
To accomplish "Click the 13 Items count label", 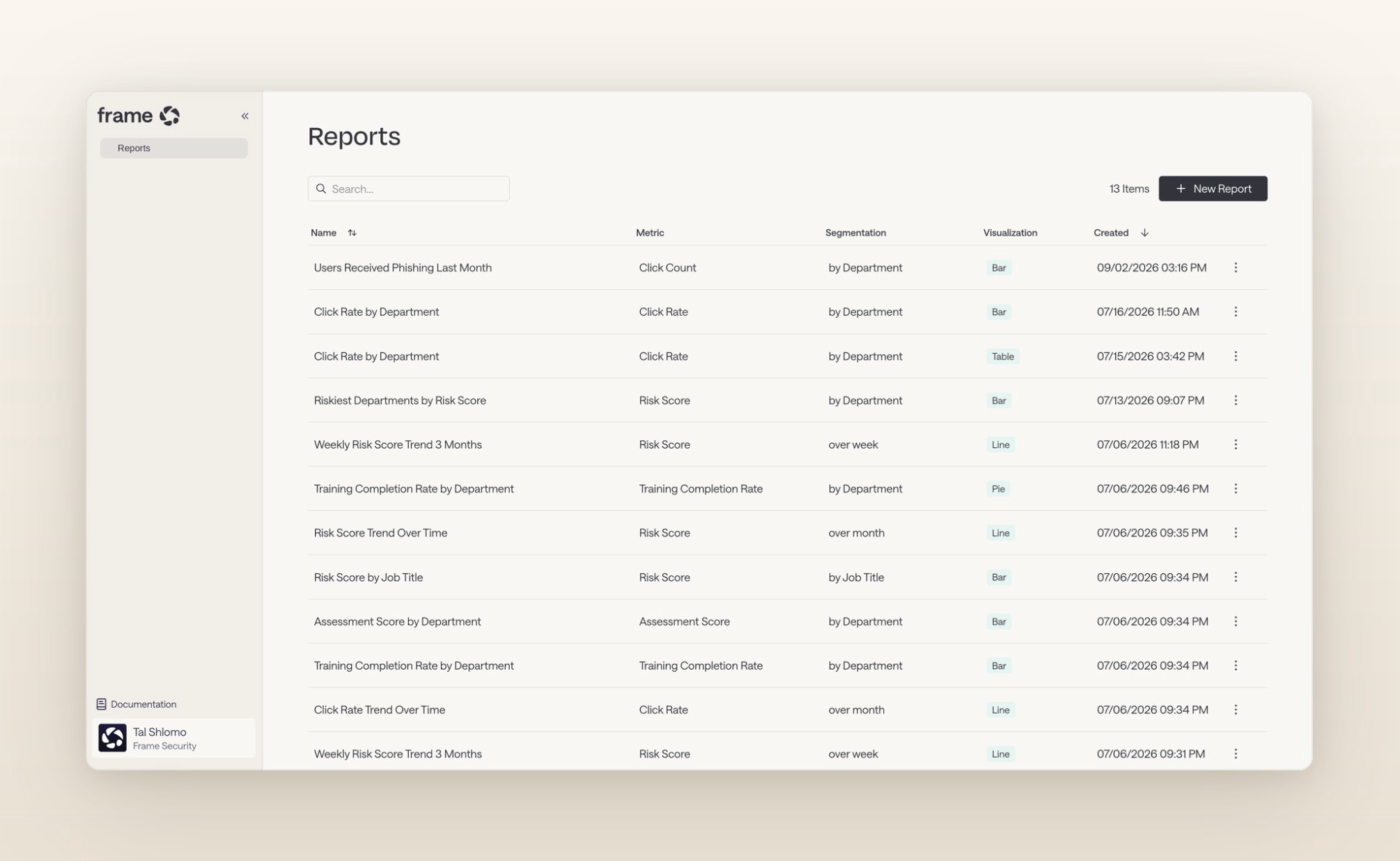I will (x=1129, y=189).
